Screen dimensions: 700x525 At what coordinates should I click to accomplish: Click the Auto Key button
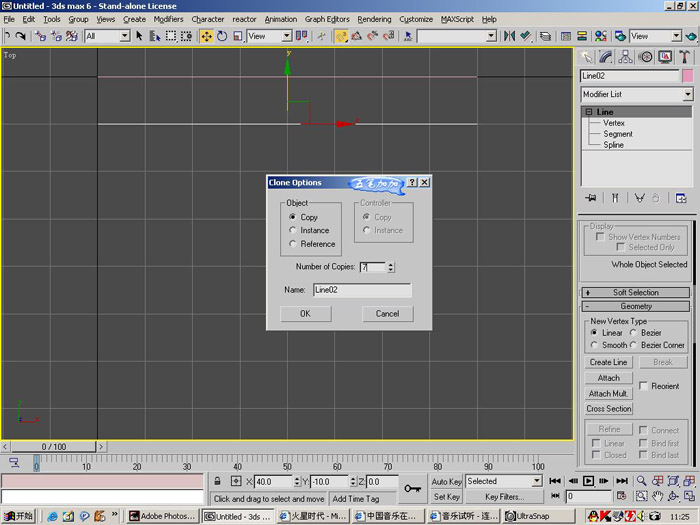tap(446, 482)
